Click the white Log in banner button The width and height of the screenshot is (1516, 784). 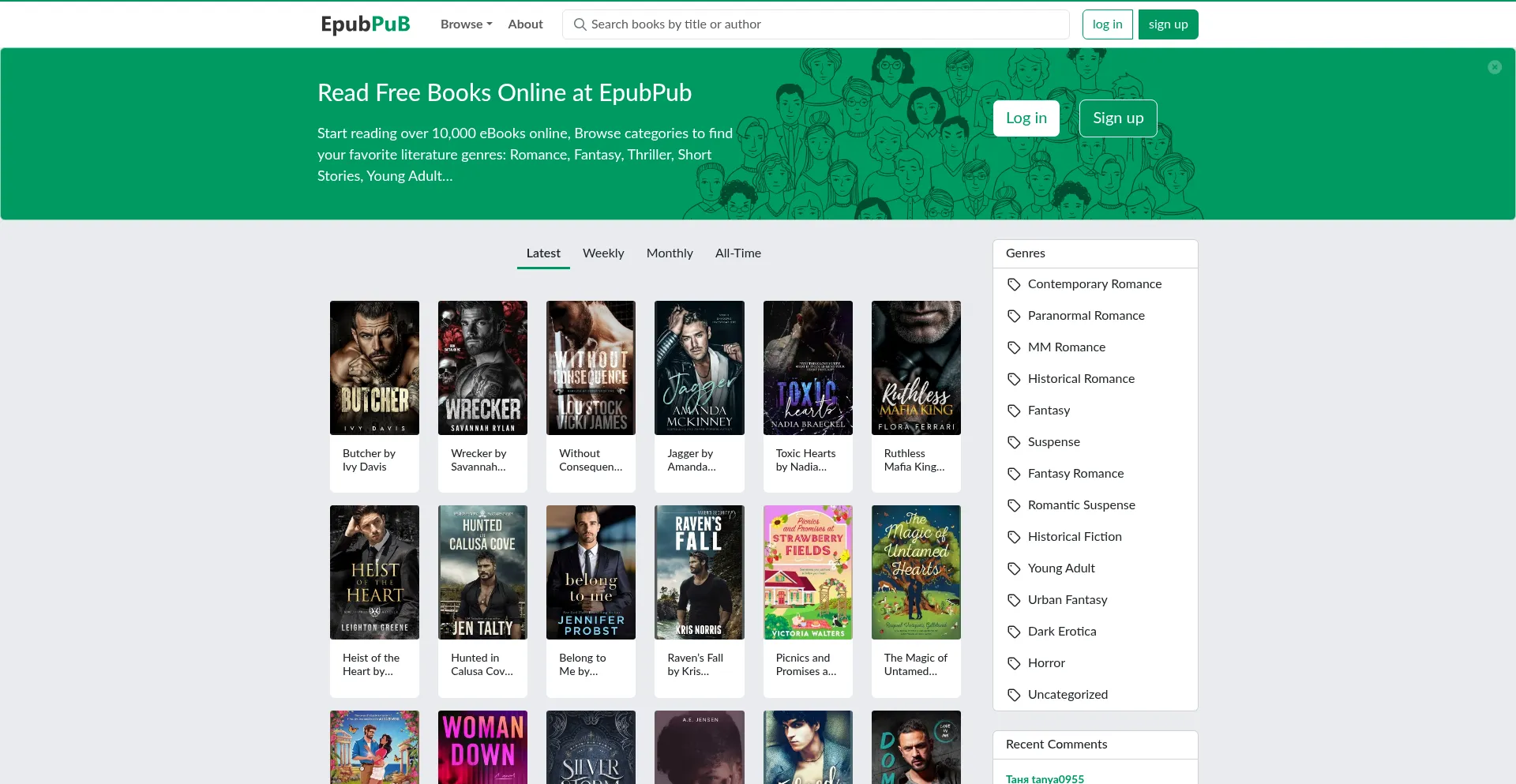pyautogui.click(x=1026, y=118)
